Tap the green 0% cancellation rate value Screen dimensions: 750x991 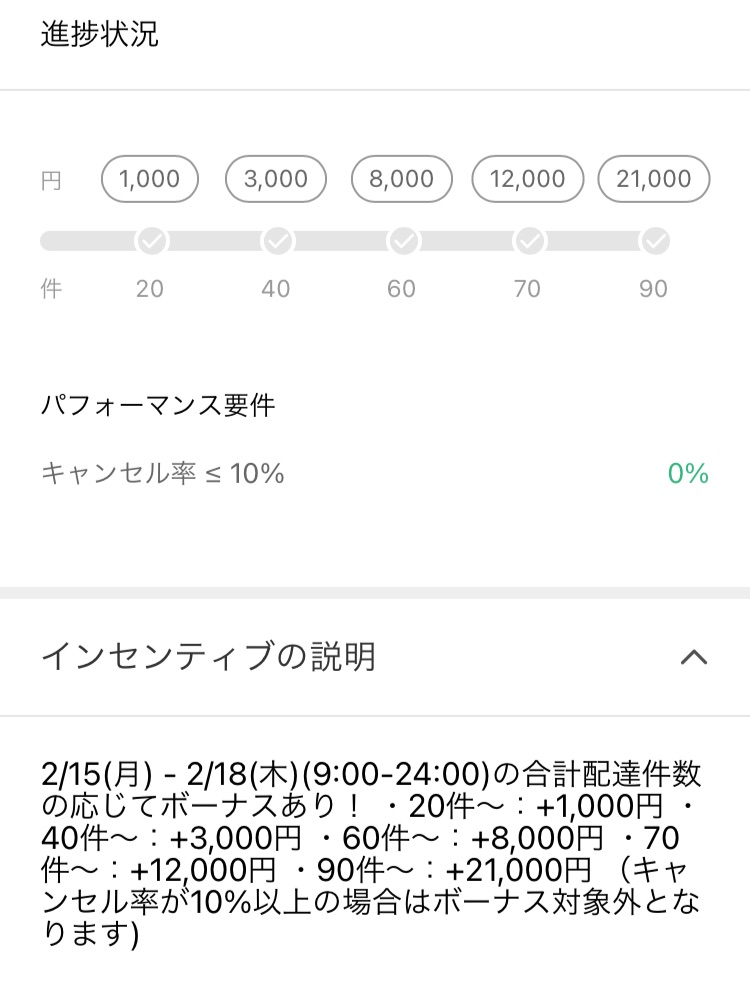pos(688,473)
